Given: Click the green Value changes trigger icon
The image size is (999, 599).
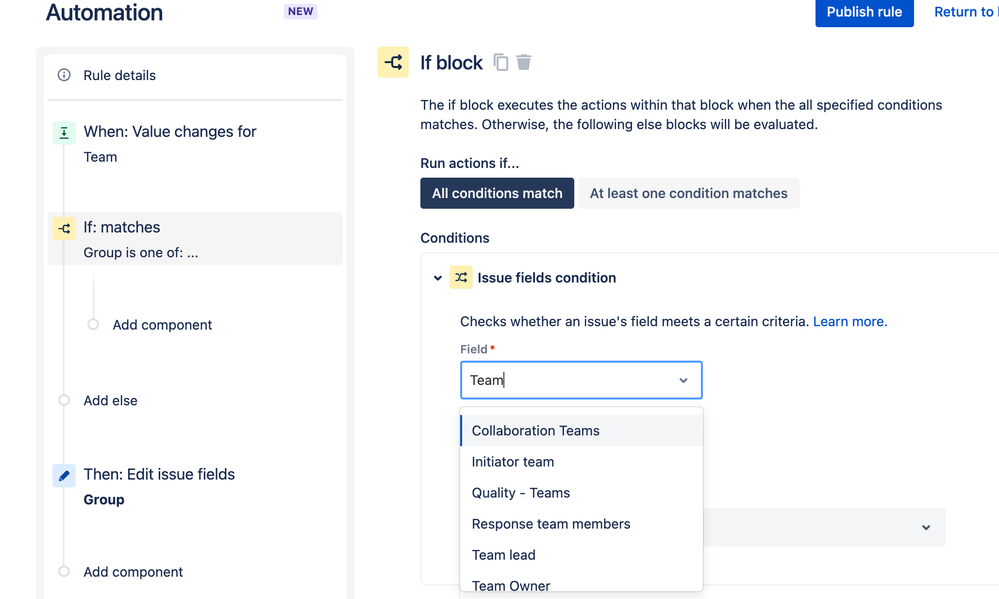Looking at the screenshot, I should (64, 133).
